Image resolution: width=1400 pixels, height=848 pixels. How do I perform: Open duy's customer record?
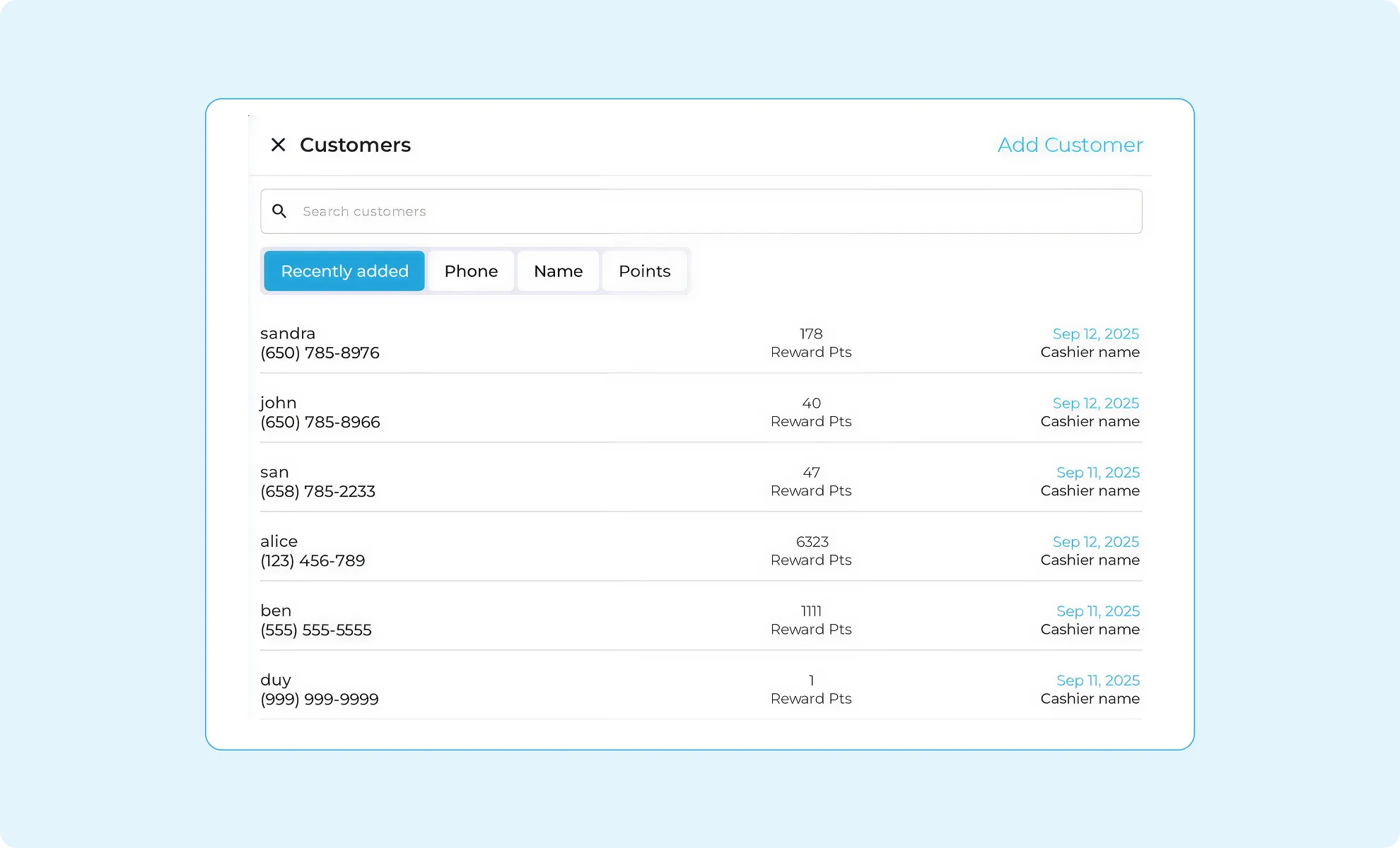[276, 680]
